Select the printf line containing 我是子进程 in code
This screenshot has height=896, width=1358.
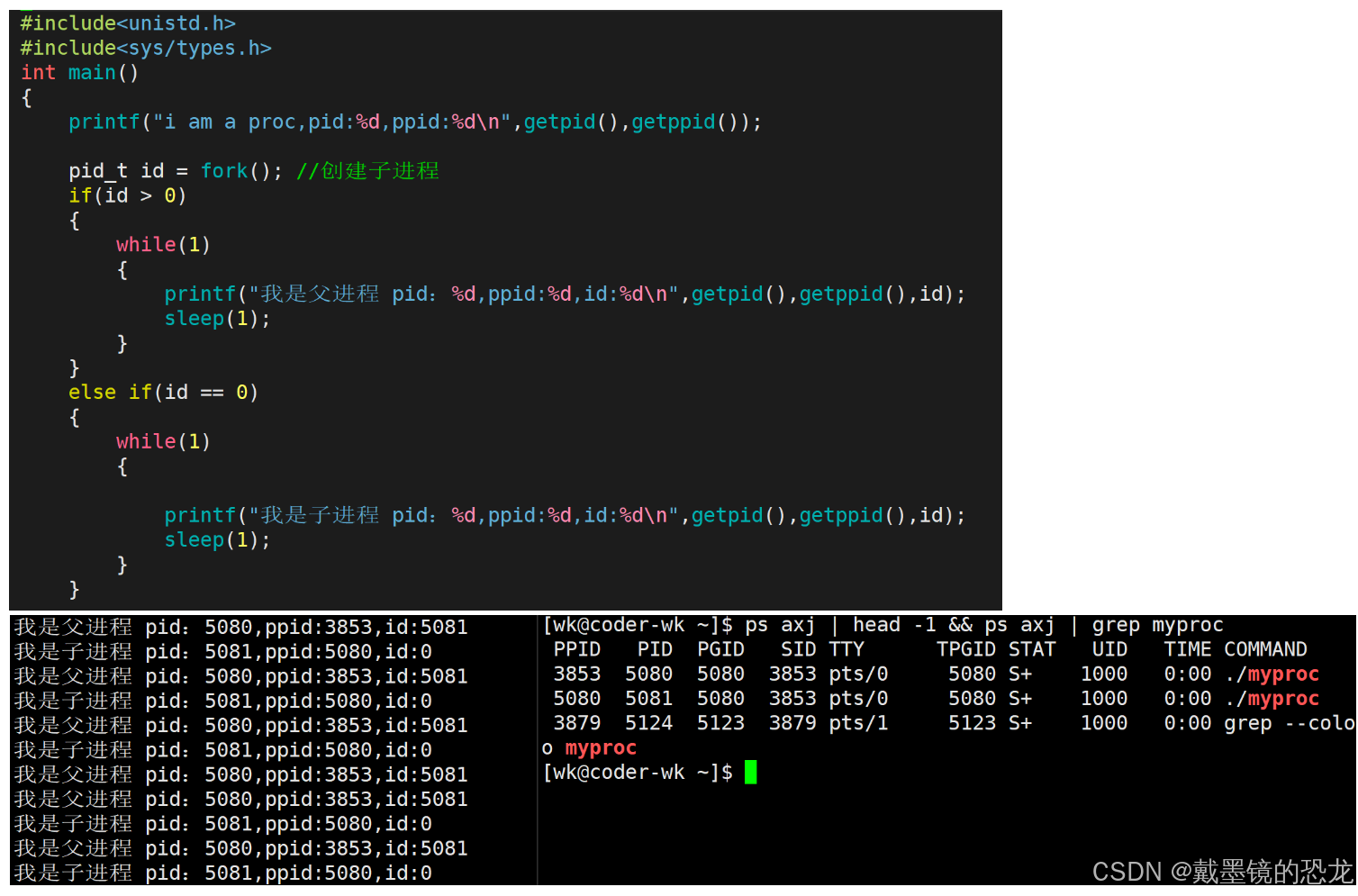pos(565,516)
